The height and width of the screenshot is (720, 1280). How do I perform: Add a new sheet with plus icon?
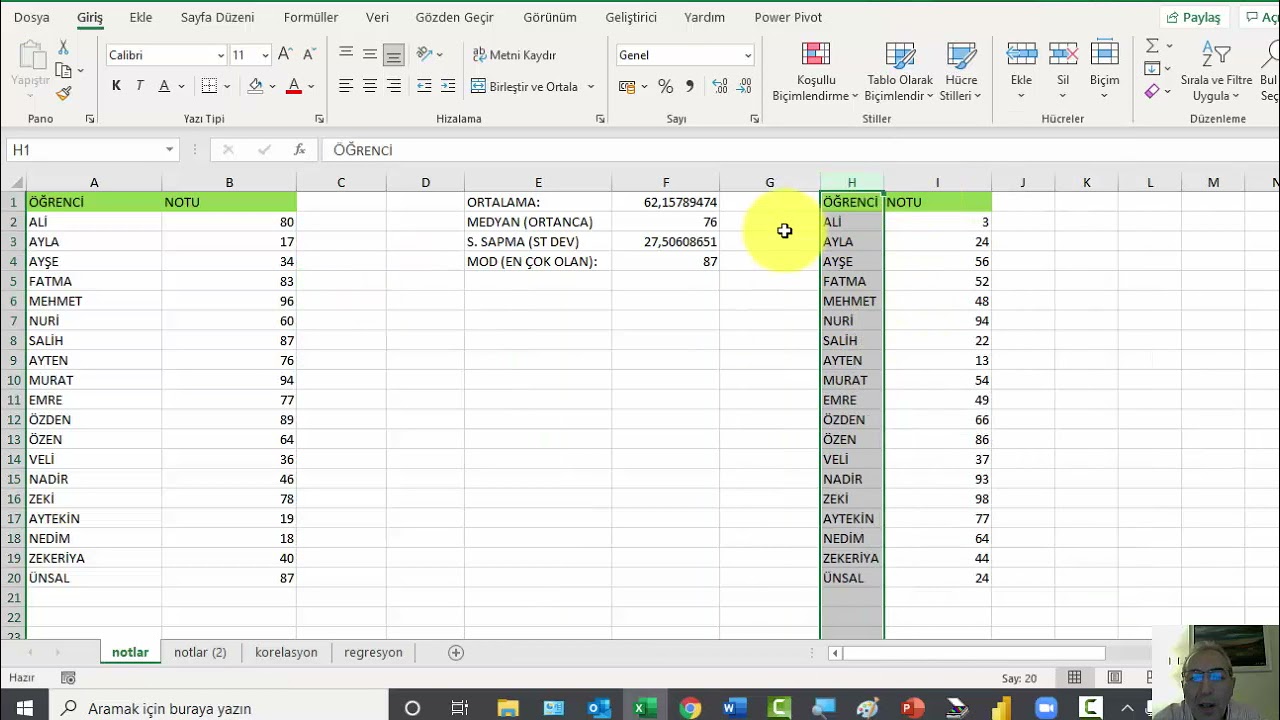pyautogui.click(x=456, y=652)
